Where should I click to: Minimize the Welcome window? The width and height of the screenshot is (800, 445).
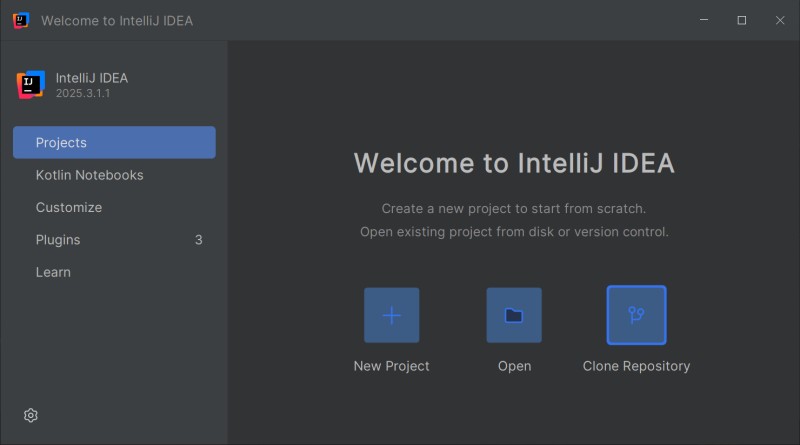pyautogui.click(x=704, y=20)
